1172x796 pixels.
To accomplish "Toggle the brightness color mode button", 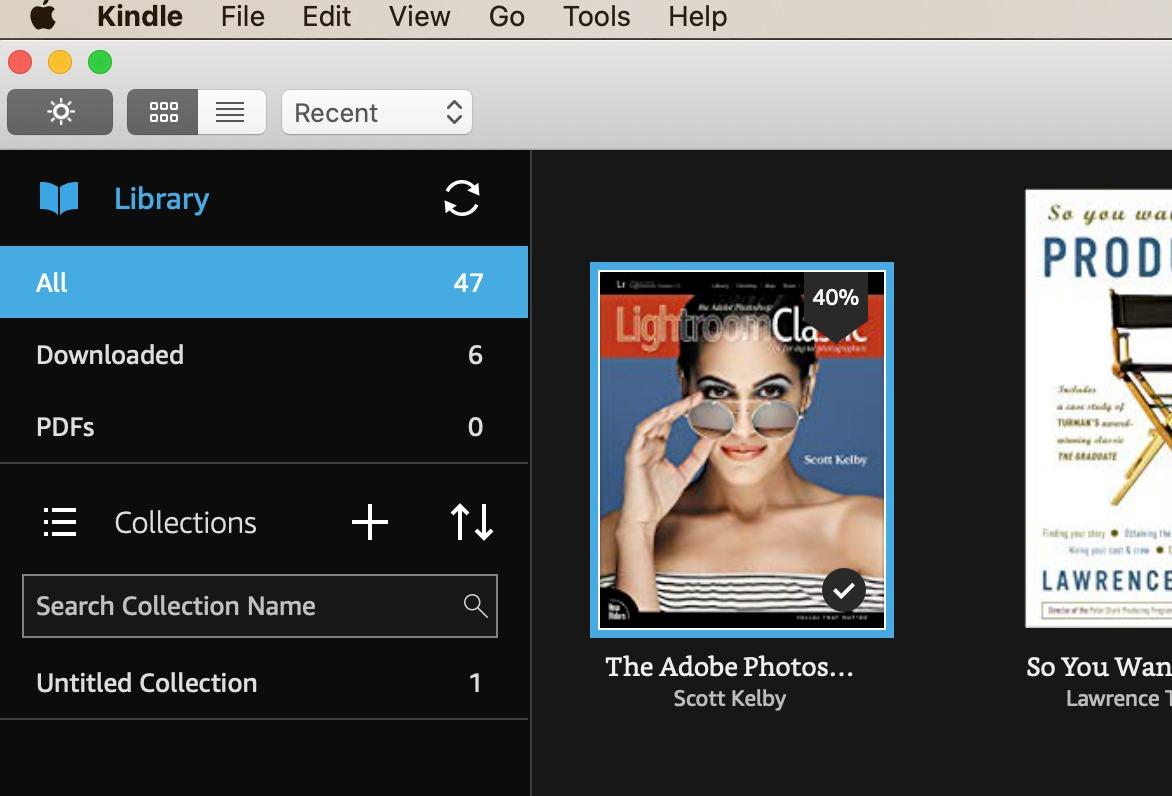I will point(60,112).
